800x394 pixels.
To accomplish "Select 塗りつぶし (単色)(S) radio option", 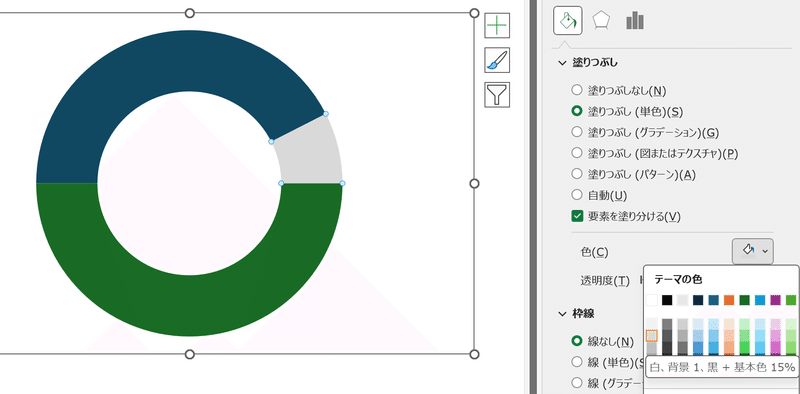I will tap(577, 111).
